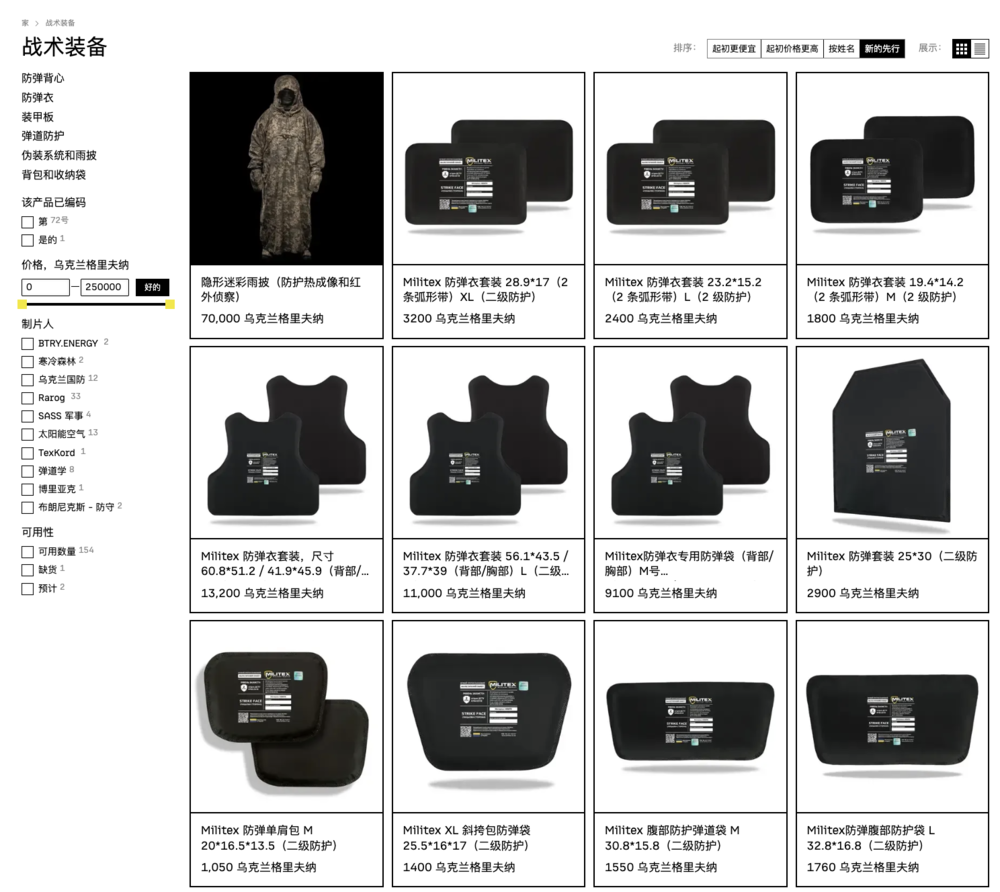This screenshot has width=1000, height=892.
Task: Open the Militex shoulder pack M image
Action: click(x=286, y=717)
